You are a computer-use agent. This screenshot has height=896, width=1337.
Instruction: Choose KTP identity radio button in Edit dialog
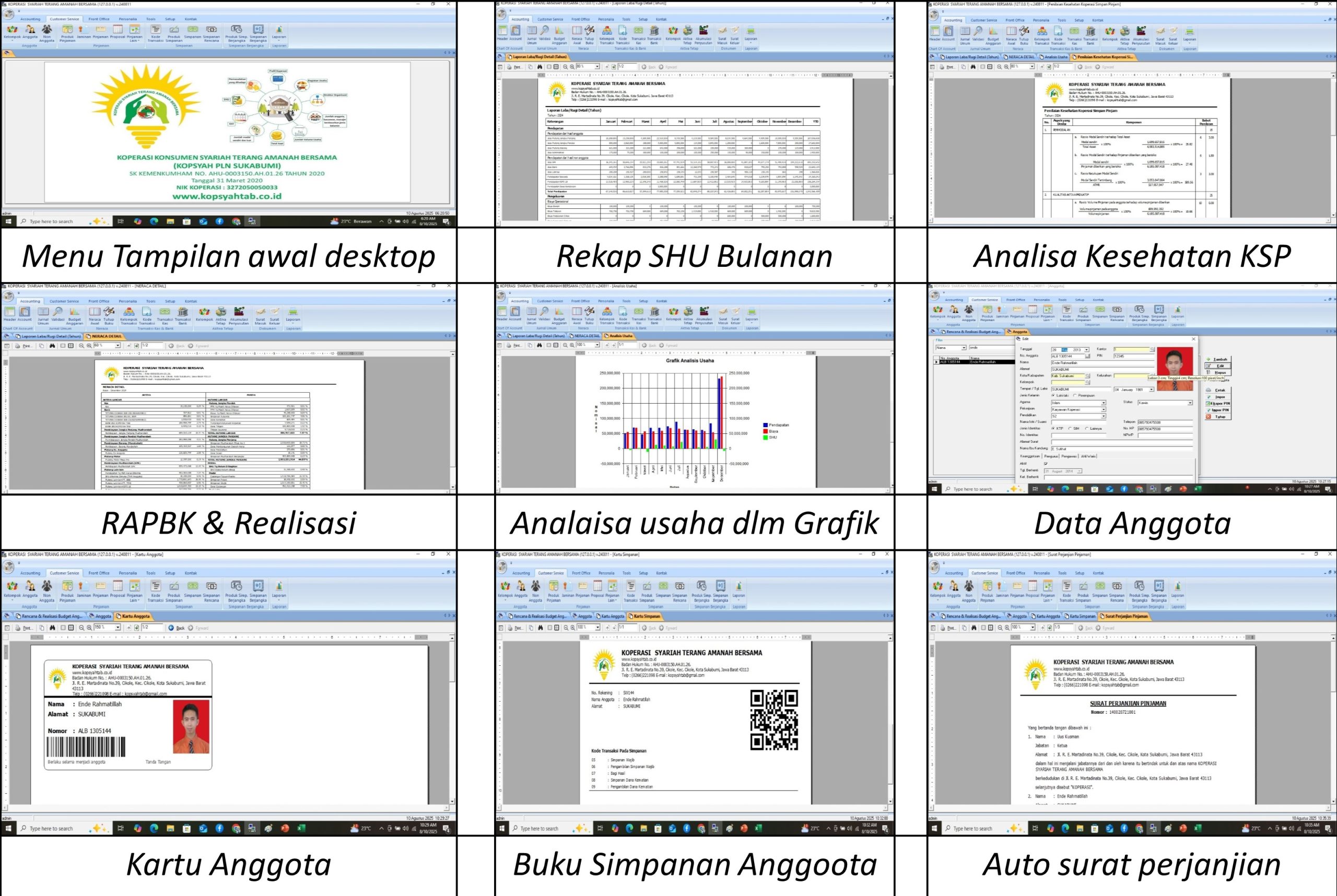tap(1053, 429)
